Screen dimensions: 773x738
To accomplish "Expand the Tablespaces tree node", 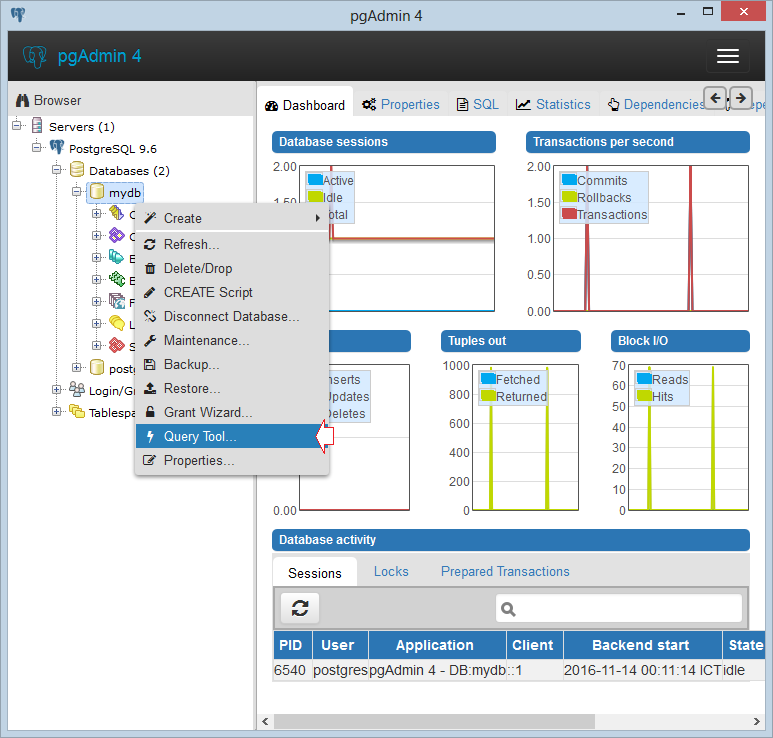I will coord(57,411).
